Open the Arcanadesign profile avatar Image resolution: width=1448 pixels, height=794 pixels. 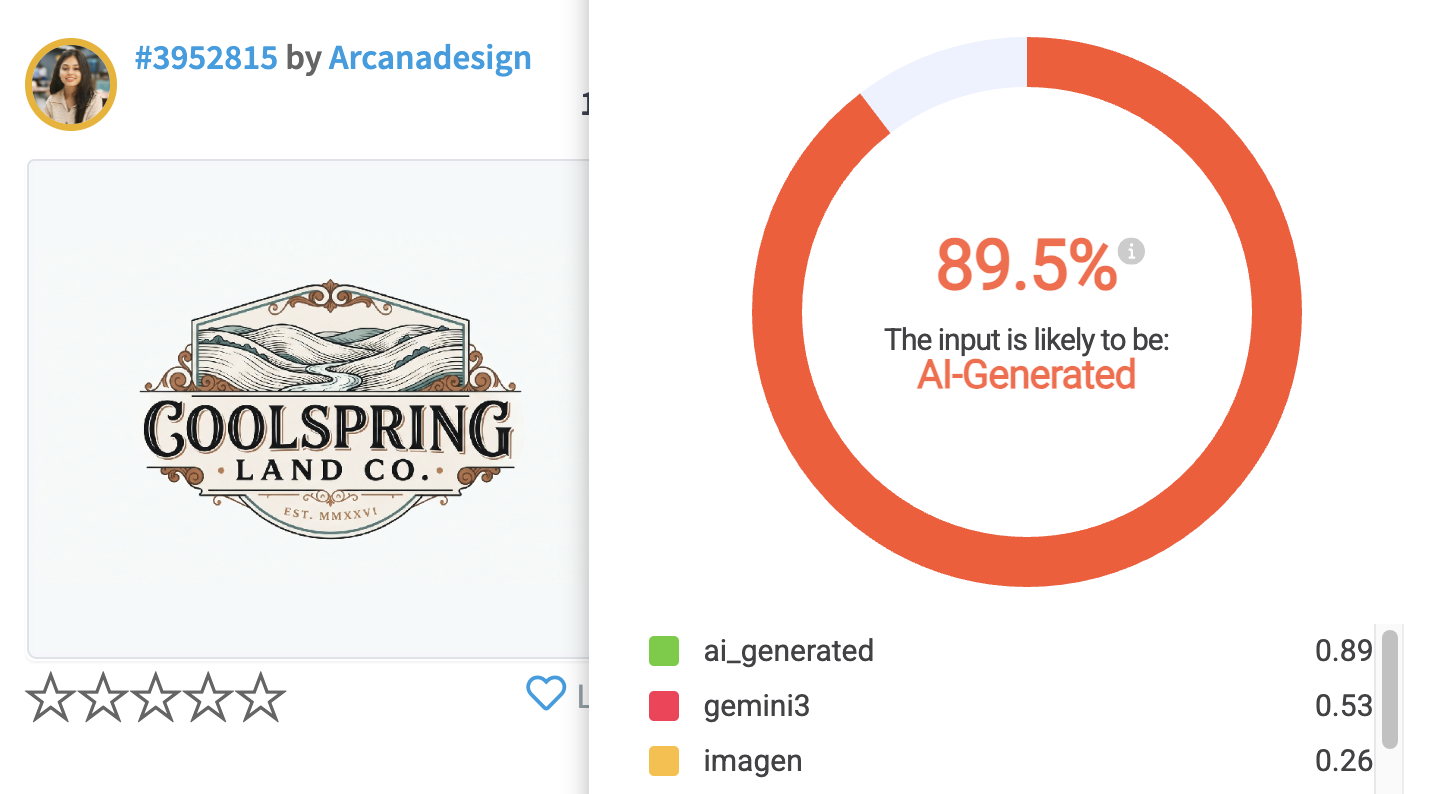[x=71, y=85]
